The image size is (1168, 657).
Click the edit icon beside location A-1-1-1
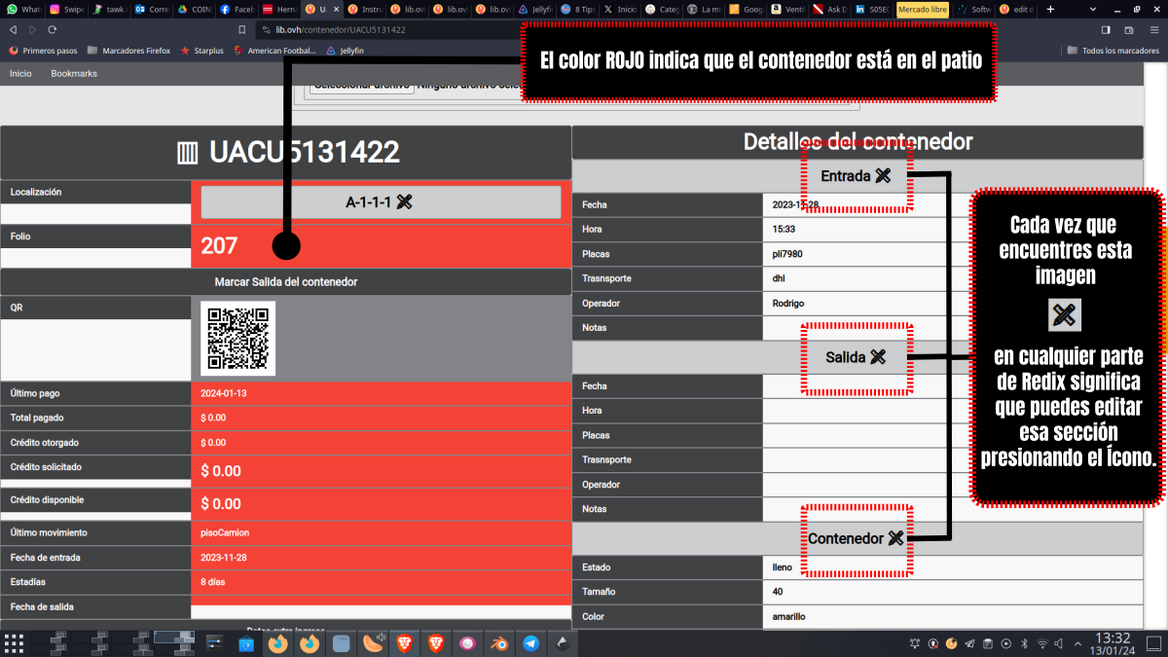pos(404,202)
